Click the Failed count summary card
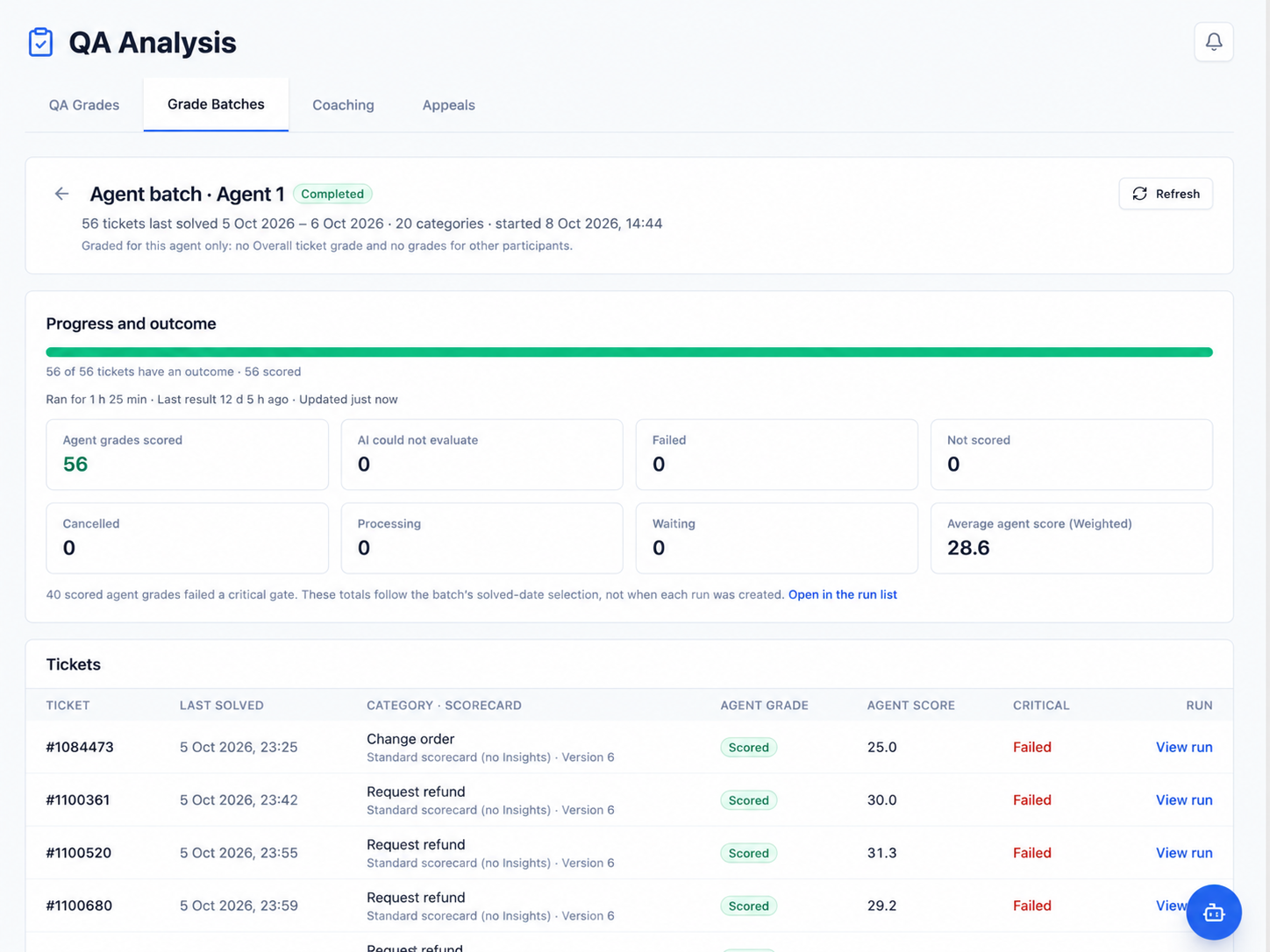1270x952 pixels. point(776,454)
